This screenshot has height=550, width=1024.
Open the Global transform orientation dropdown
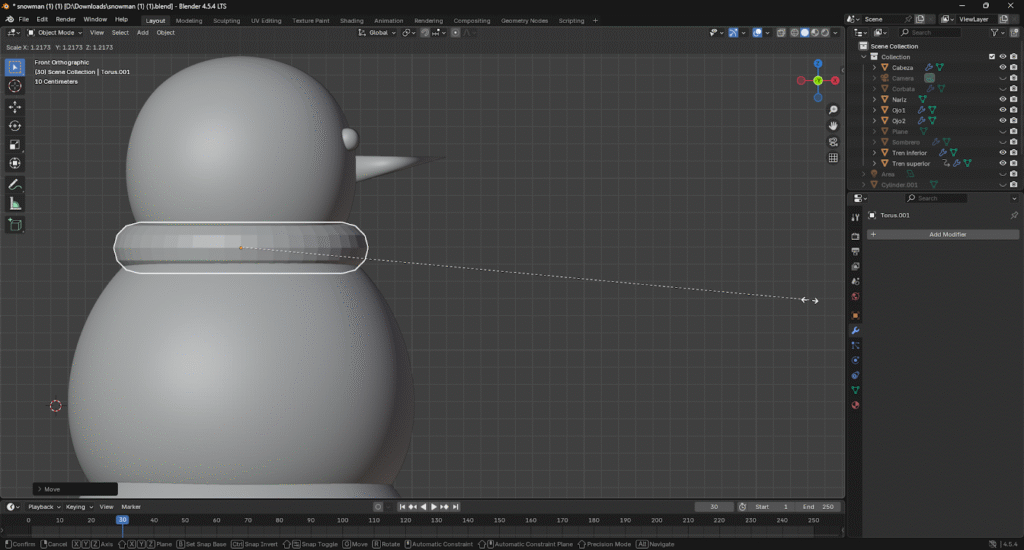click(x=378, y=33)
